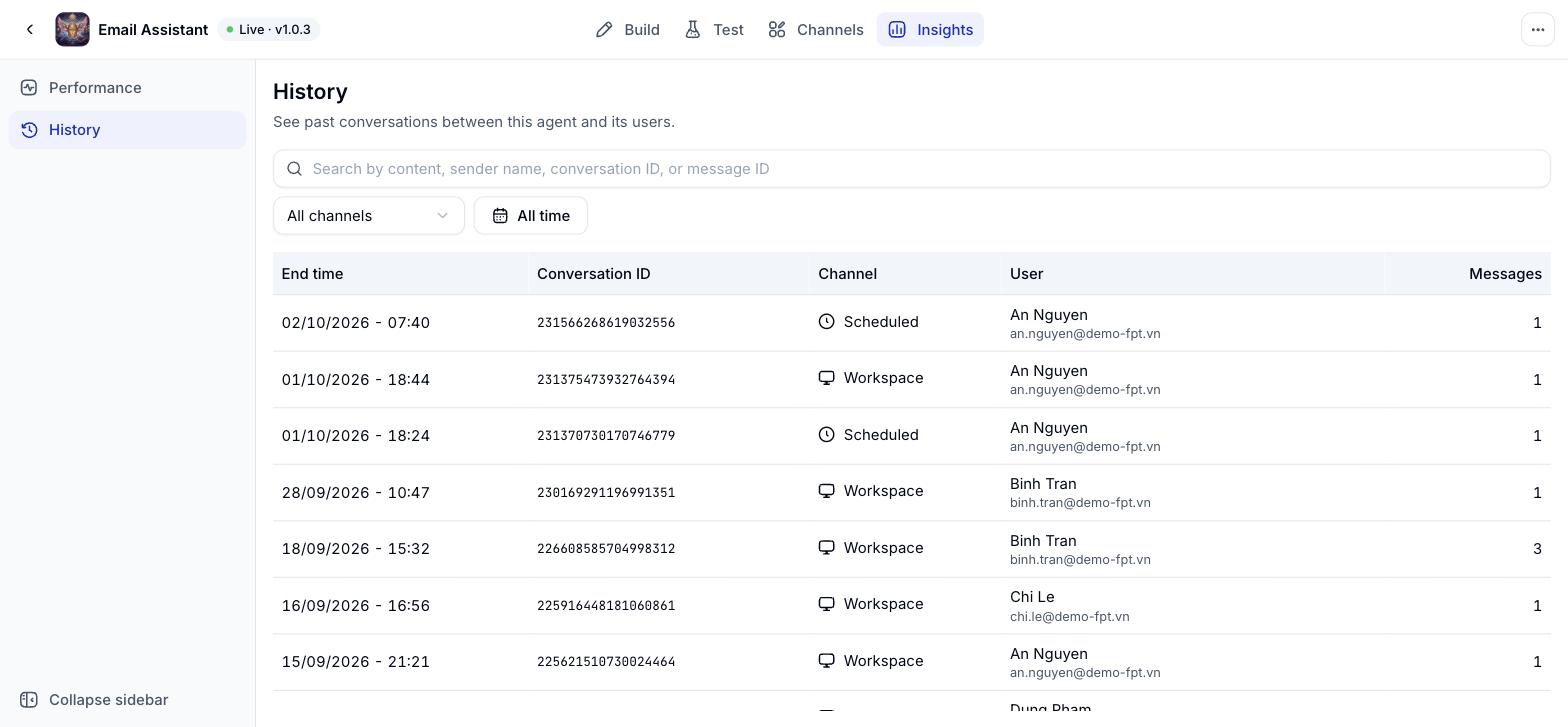
Task: Open the All channels dropdown
Action: (369, 216)
